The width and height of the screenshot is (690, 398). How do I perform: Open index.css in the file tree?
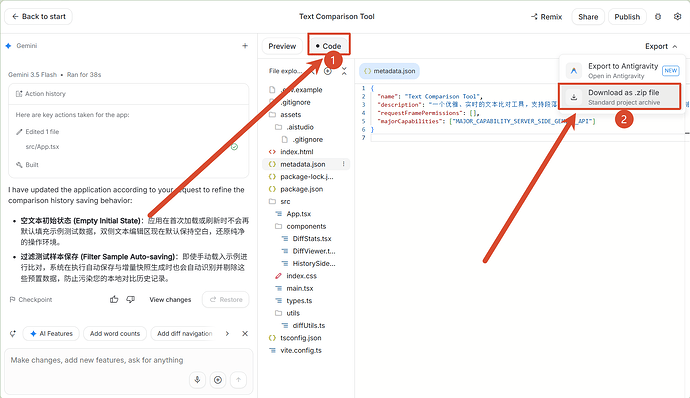coord(301,276)
